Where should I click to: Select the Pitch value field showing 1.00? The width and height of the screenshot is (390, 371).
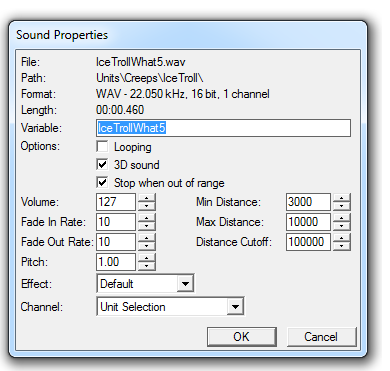[x=116, y=262]
